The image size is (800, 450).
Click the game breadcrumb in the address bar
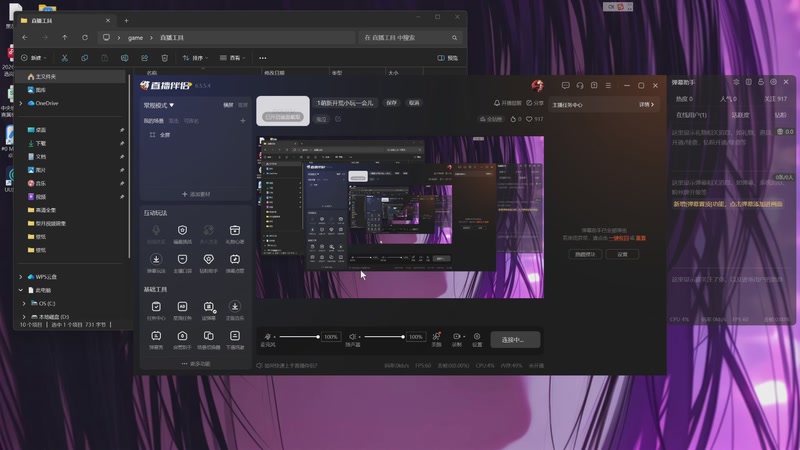click(135, 38)
